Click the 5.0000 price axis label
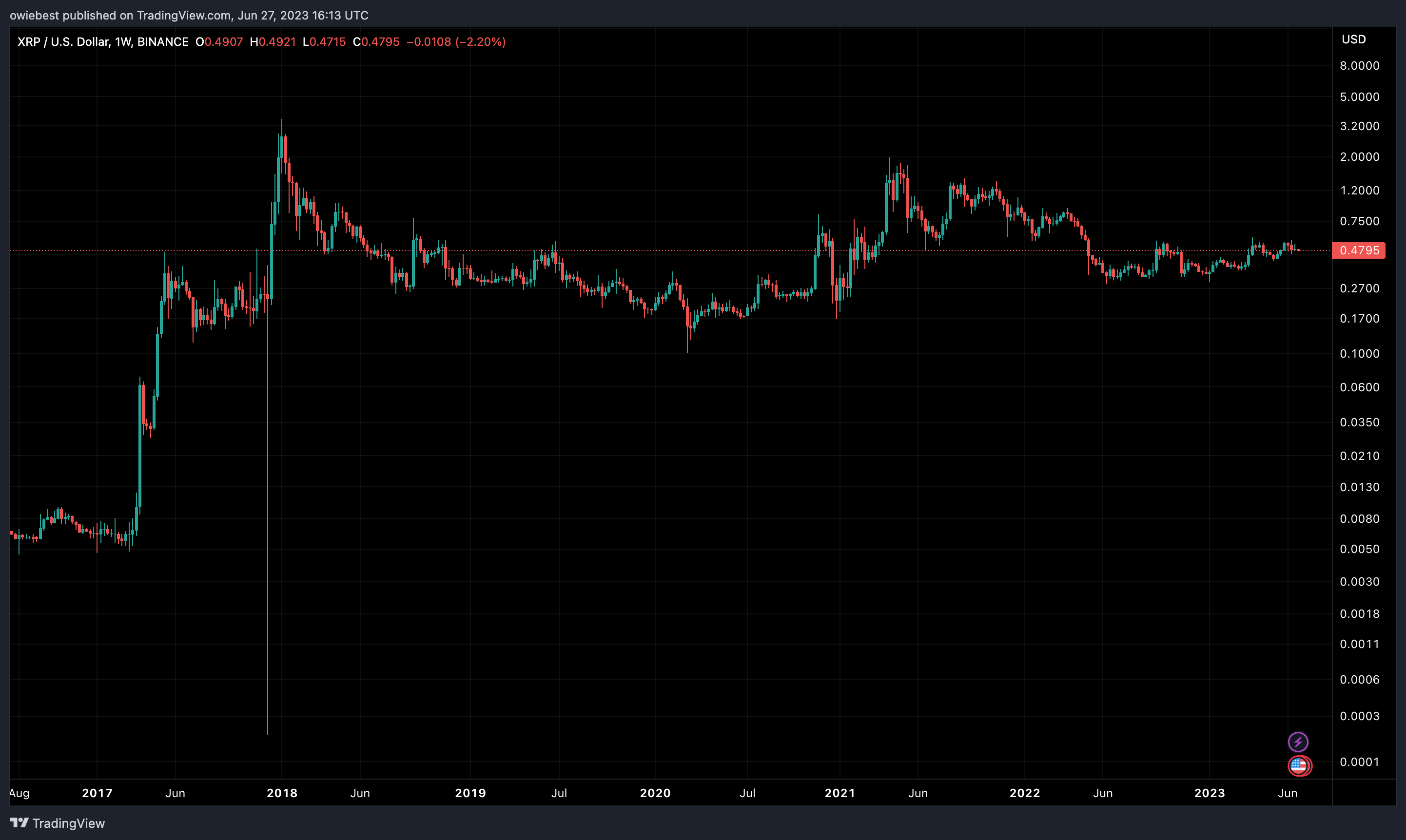The width and height of the screenshot is (1406, 840). pyautogui.click(x=1359, y=97)
